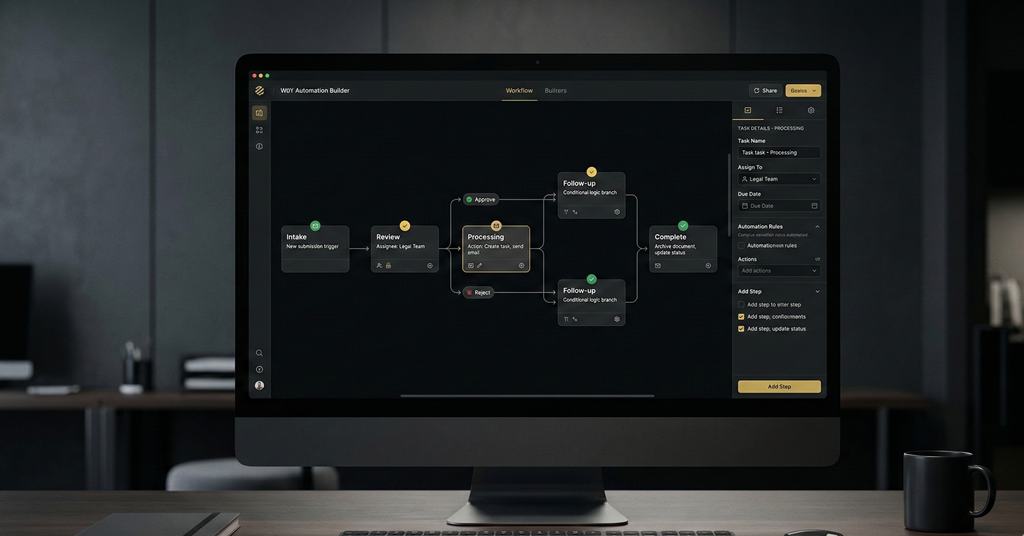Click the yellow check badge on Review node
Image resolution: width=1024 pixels, height=536 pixels.
click(x=405, y=226)
